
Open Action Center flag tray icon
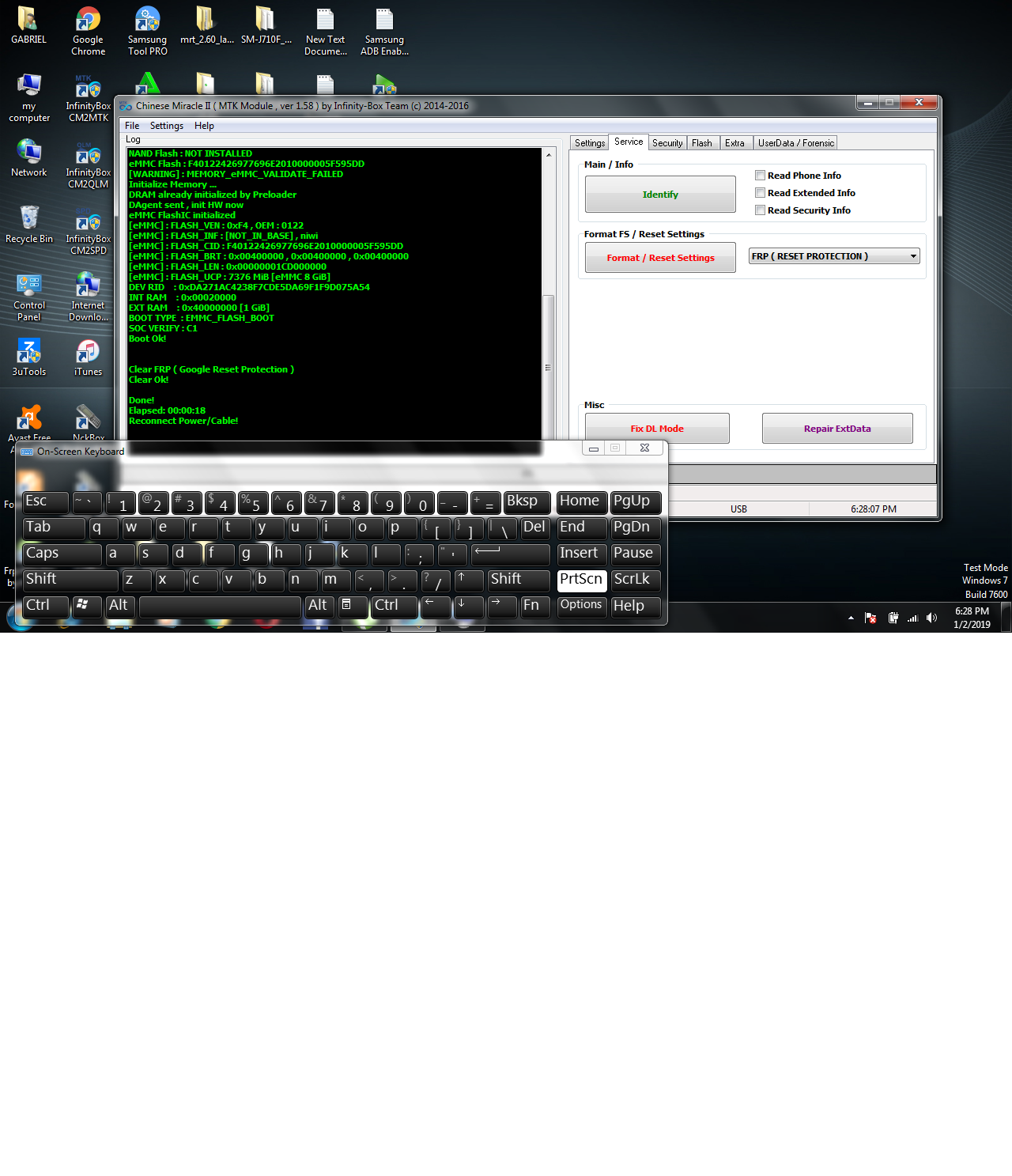point(870,618)
